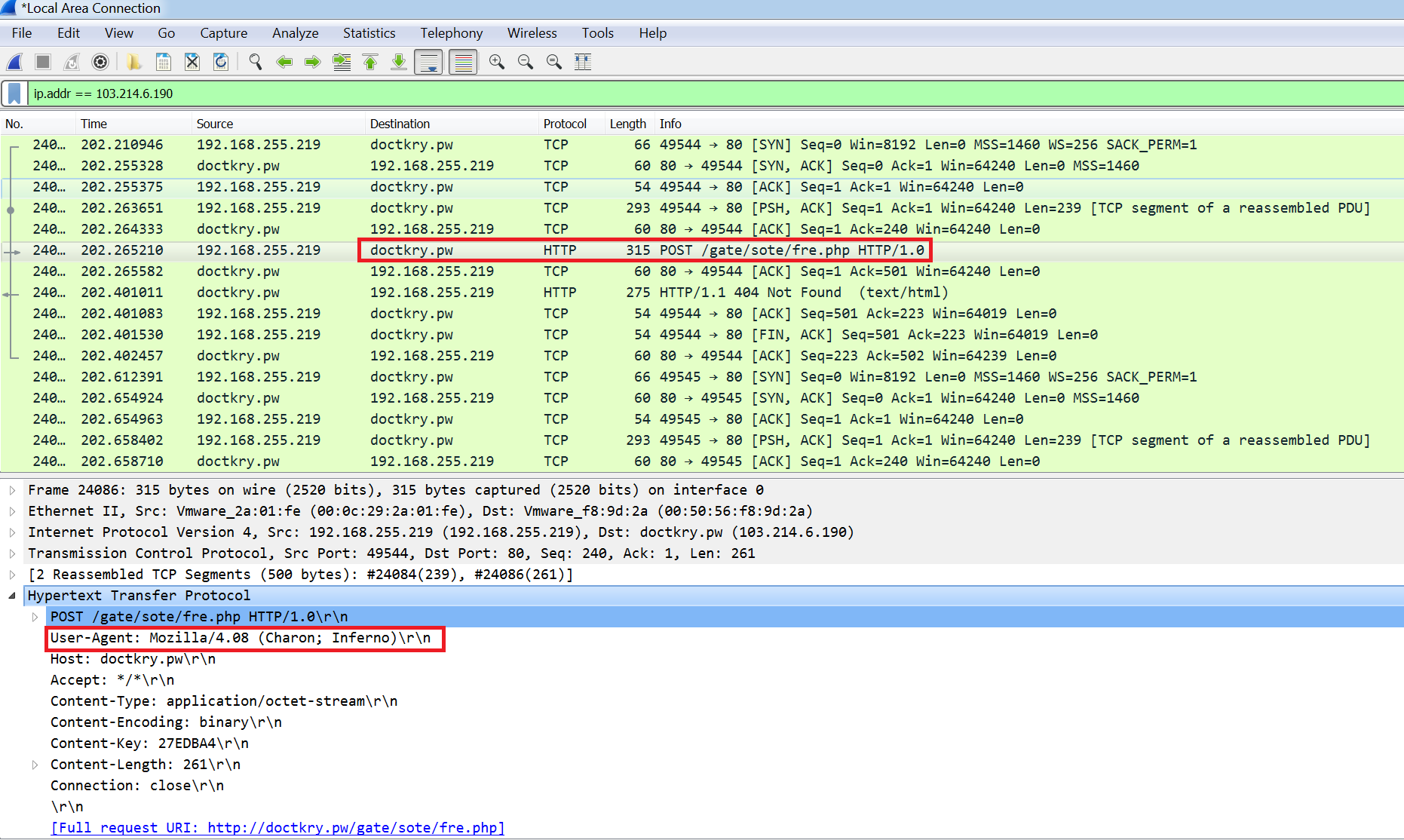The height and width of the screenshot is (840, 1404).
Task: Select the Content-Encoding: binary line
Action: [x=166, y=722]
